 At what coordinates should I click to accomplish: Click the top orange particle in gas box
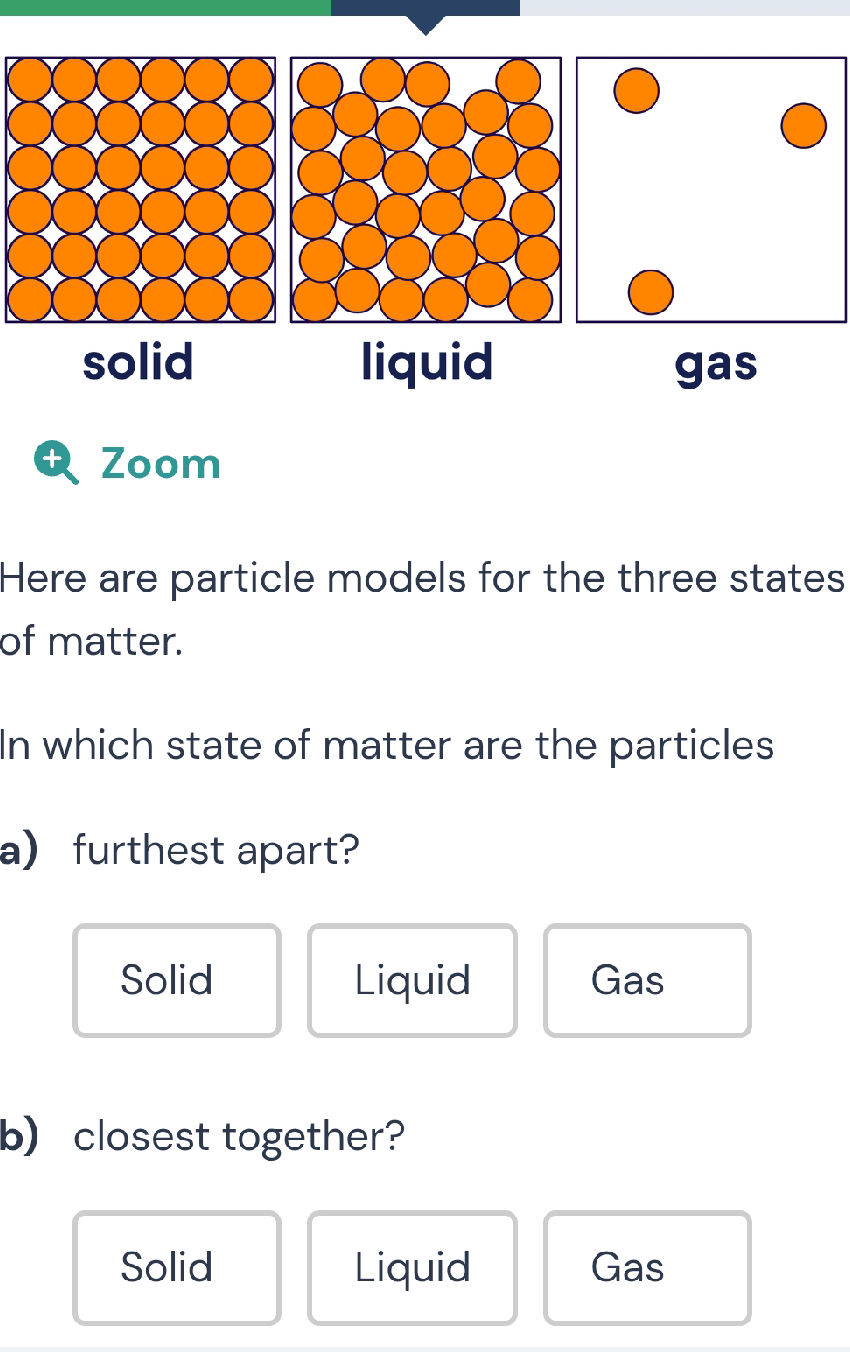point(636,90)
